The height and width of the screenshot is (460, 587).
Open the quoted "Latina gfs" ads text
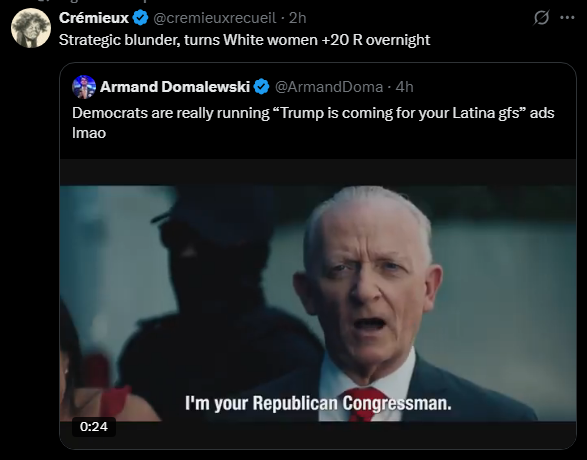(x=313, y=123)
